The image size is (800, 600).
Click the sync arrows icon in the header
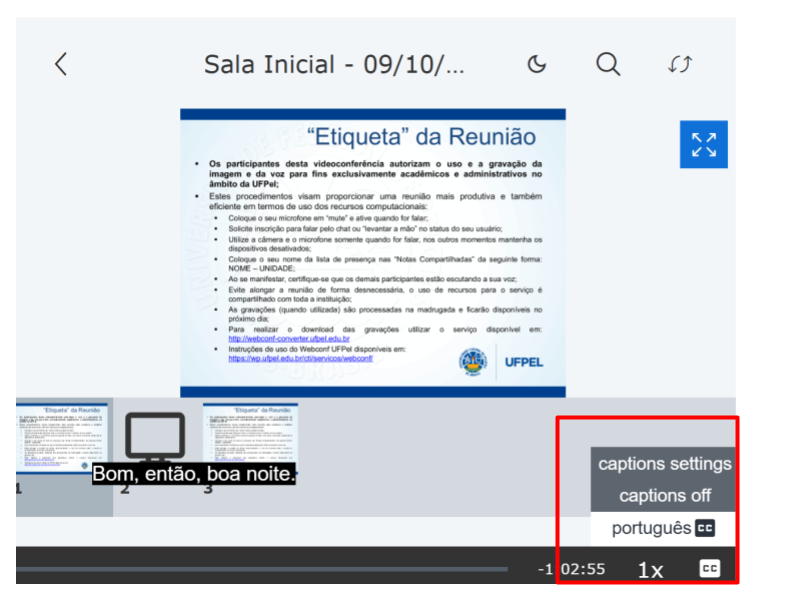680,64
